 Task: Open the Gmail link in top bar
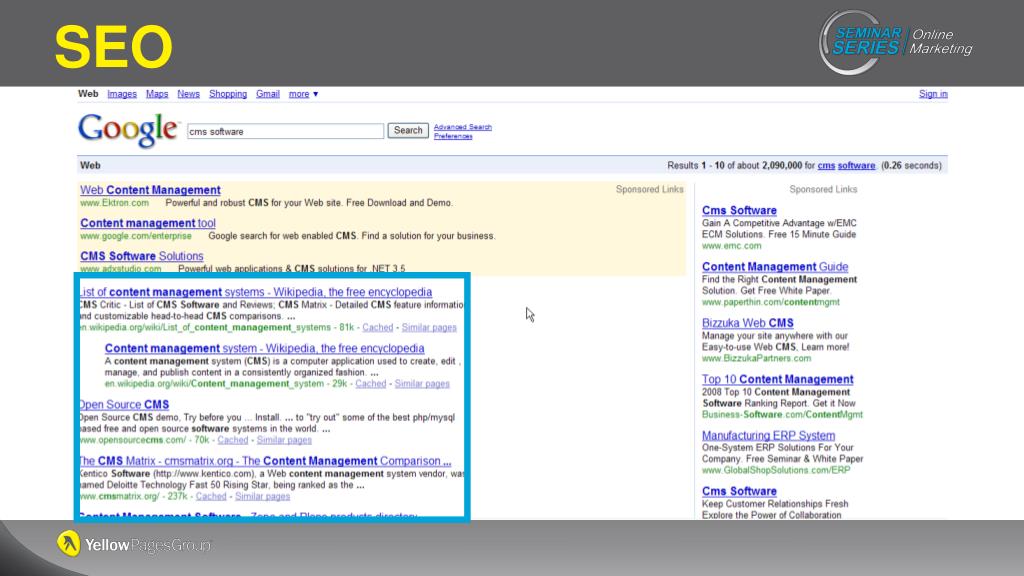point(268,94)
